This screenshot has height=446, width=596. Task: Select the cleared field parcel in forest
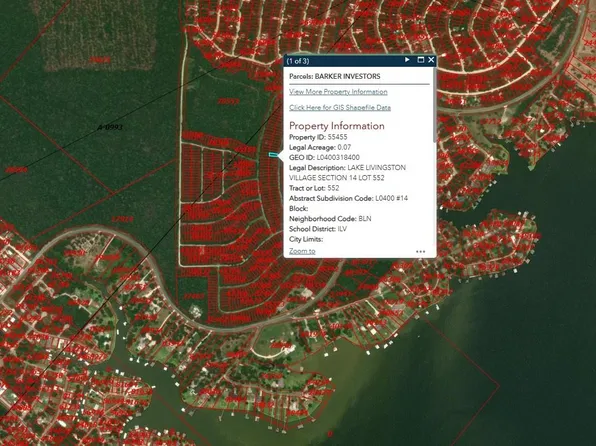click(99, 36)
